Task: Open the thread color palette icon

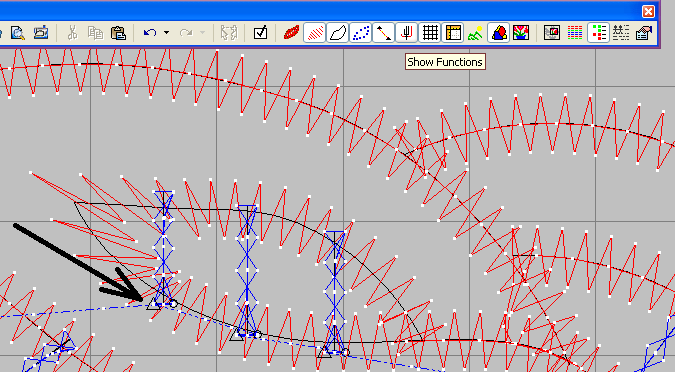Action: coord(575,33)
